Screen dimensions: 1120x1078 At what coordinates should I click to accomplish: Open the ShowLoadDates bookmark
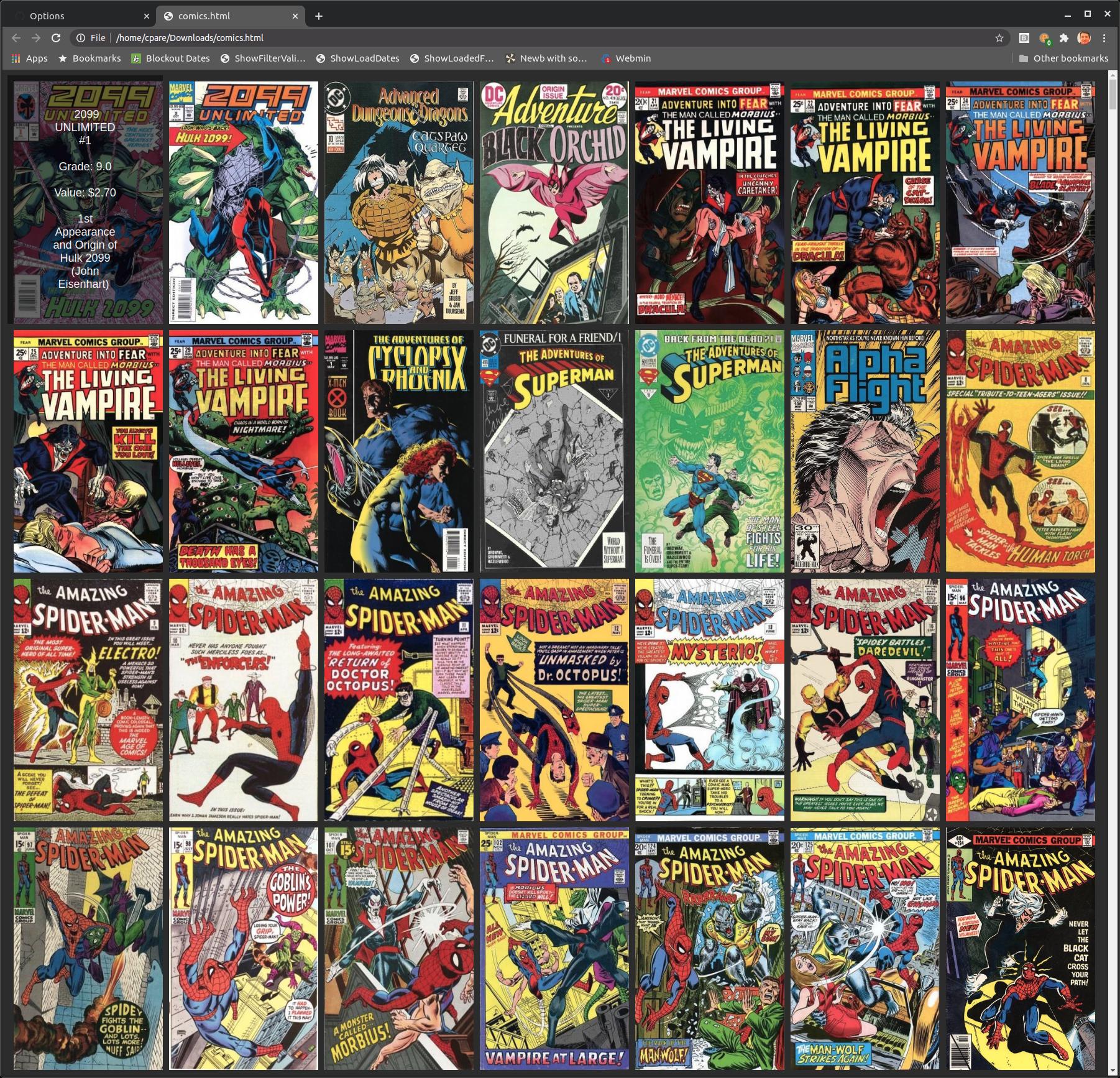click(x=358, y=58)
